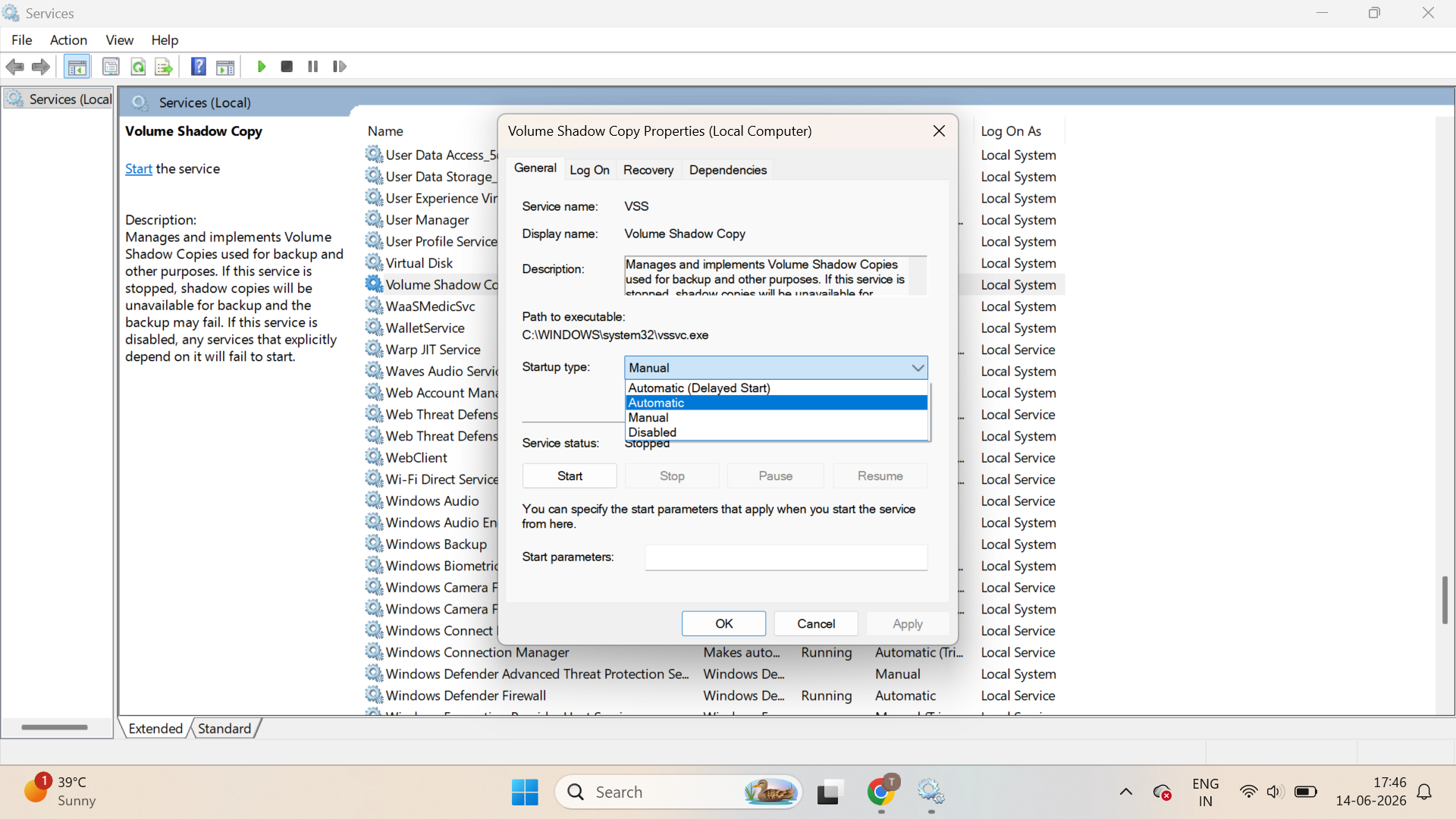Open the File menu
This screenshot has width=1456, height=819.
pyautogui.click(x=22, y=39)
